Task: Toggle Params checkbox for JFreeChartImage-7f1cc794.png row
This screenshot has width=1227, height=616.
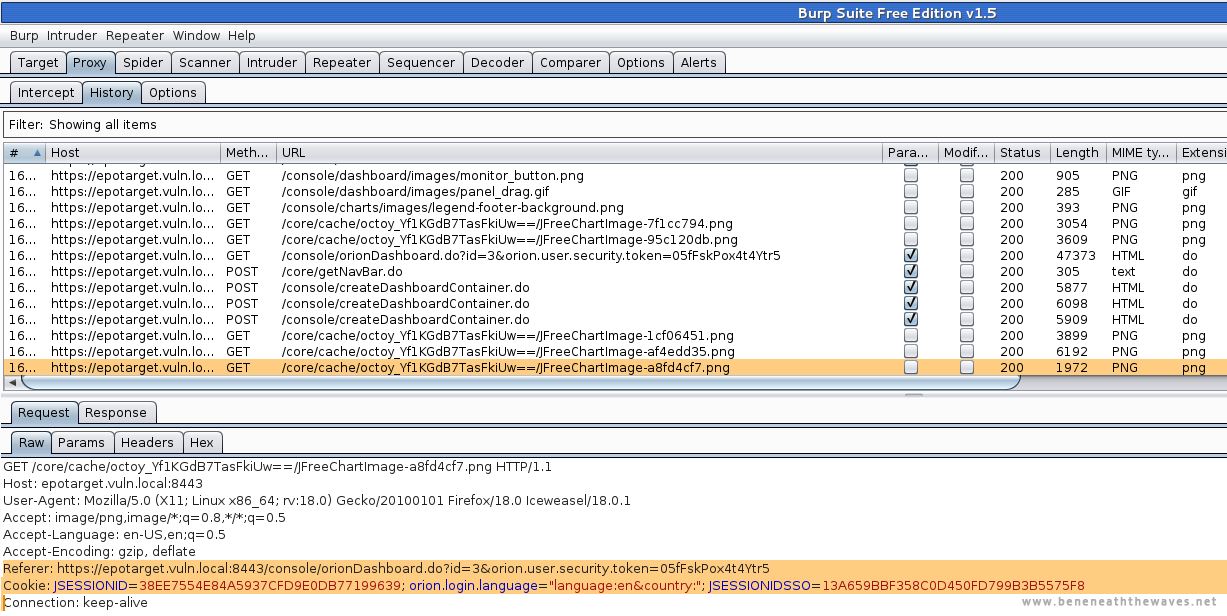Action: (x=911, y=223)
